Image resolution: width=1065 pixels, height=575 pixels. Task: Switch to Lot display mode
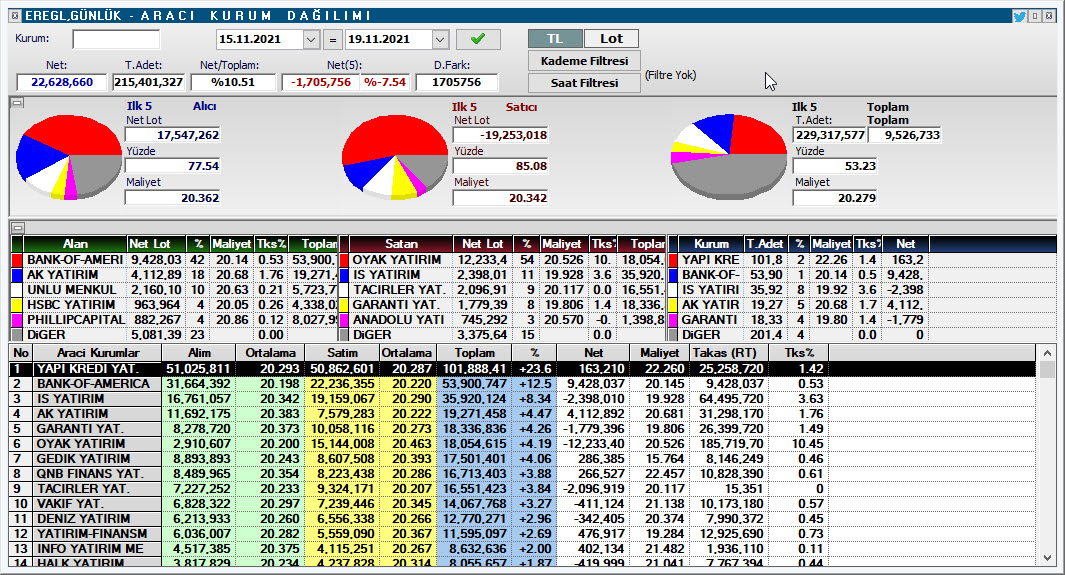[x=611, y=39]
